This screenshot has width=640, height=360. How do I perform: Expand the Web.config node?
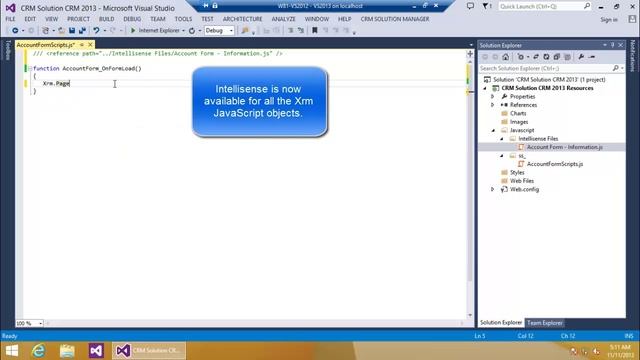pyautogui.click(x=493, y=190)
